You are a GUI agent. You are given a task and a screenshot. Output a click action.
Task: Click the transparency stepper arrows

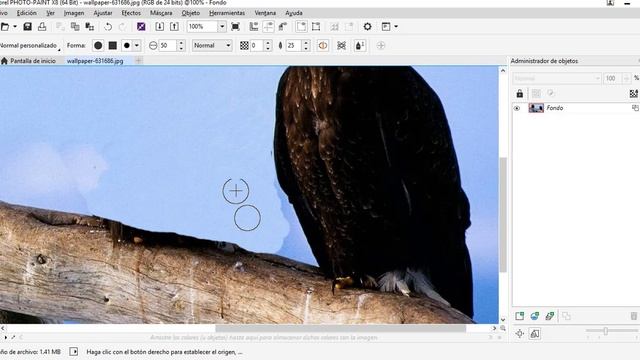click(x=268, y=45)
